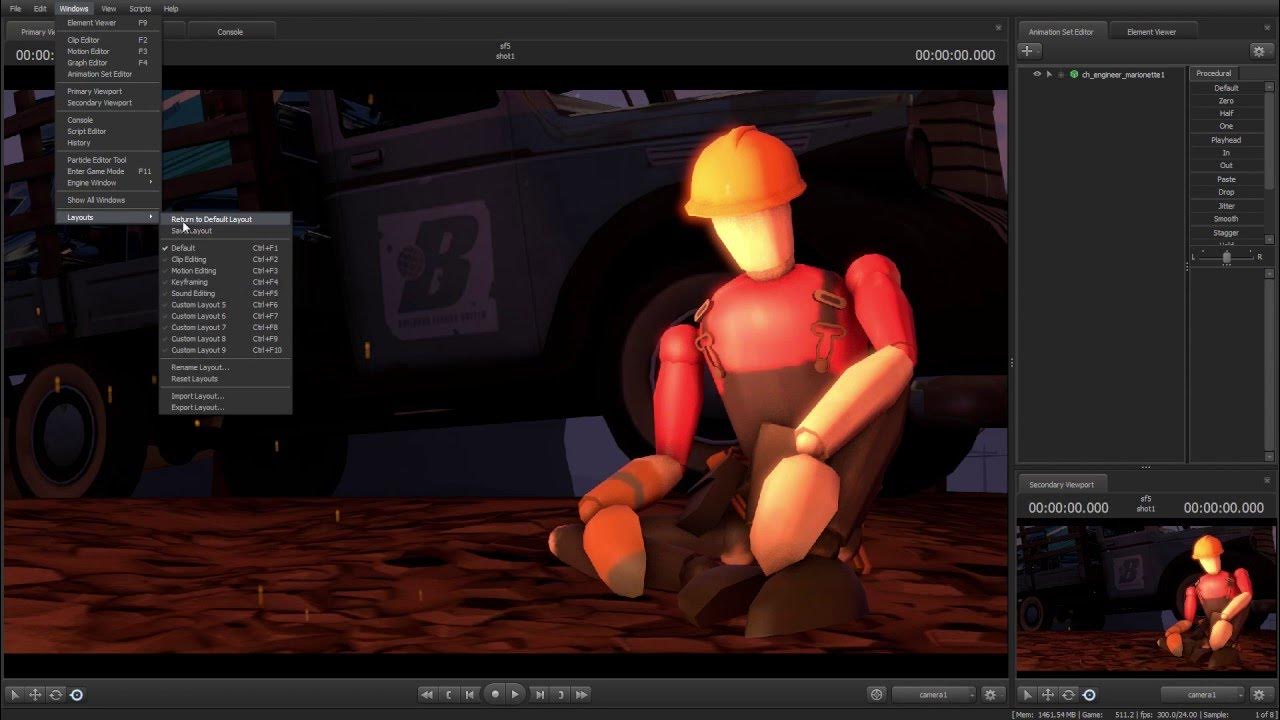Step back one frame in playback controls
Image resolution: width=1280 pixels, height=720 pixels.
[x=470, y=694]
